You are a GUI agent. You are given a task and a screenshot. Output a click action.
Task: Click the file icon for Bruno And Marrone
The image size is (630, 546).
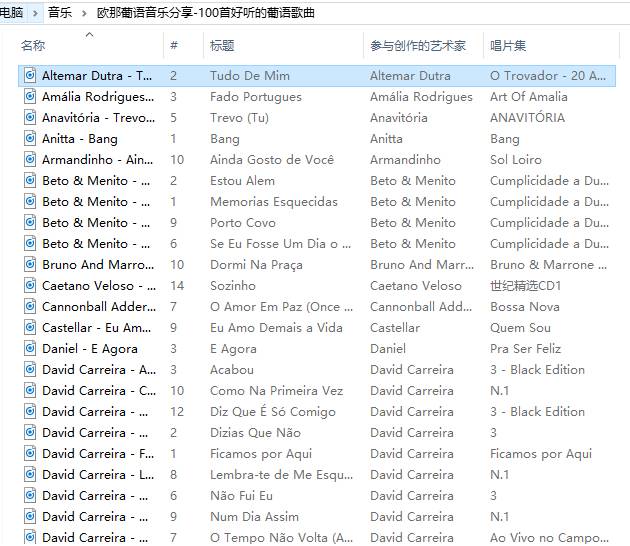tap(30, 264)
